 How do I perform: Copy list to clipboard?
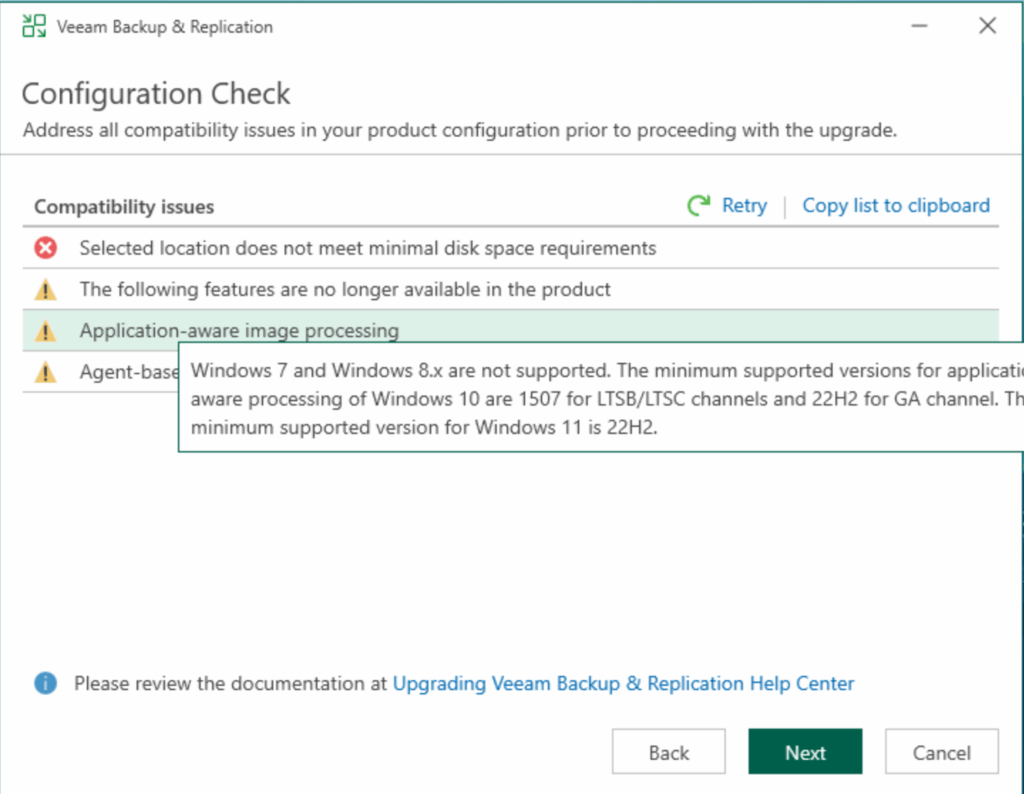click(x=896, y=206)
